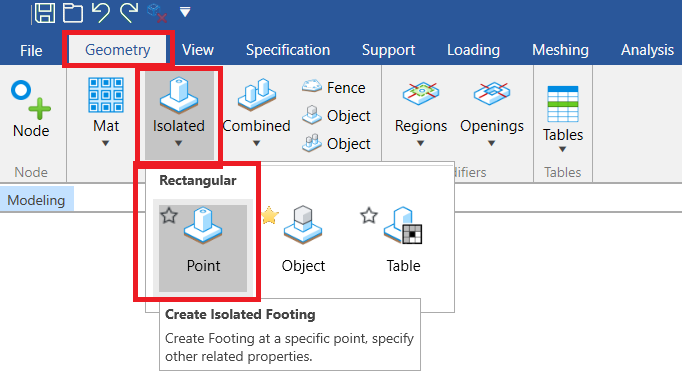This screenshot has width=682, height=375.
Task: Open the Loading ribbon tab
Action: click(473, 50)
